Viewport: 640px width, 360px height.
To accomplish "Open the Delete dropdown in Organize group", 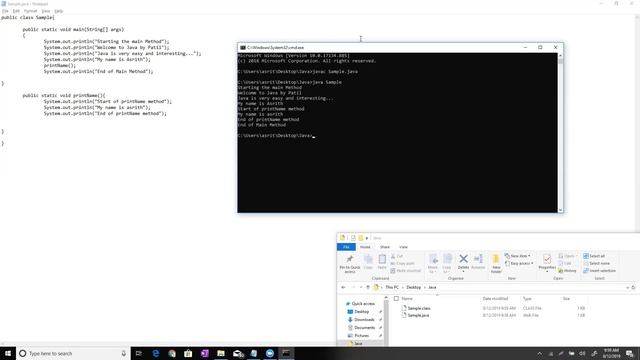I will click(463, 271).
